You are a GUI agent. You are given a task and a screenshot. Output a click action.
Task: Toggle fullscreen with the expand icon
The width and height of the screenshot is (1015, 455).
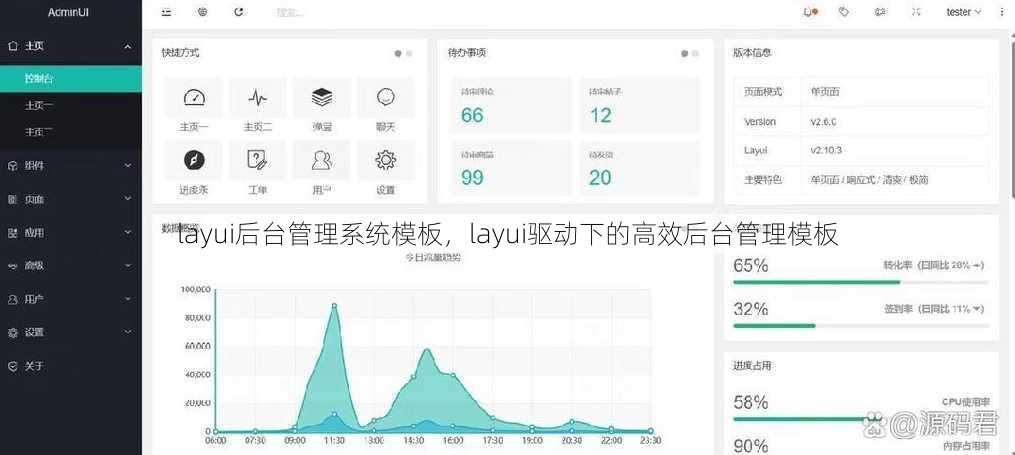pyautogui.click(x=916, y=12)
